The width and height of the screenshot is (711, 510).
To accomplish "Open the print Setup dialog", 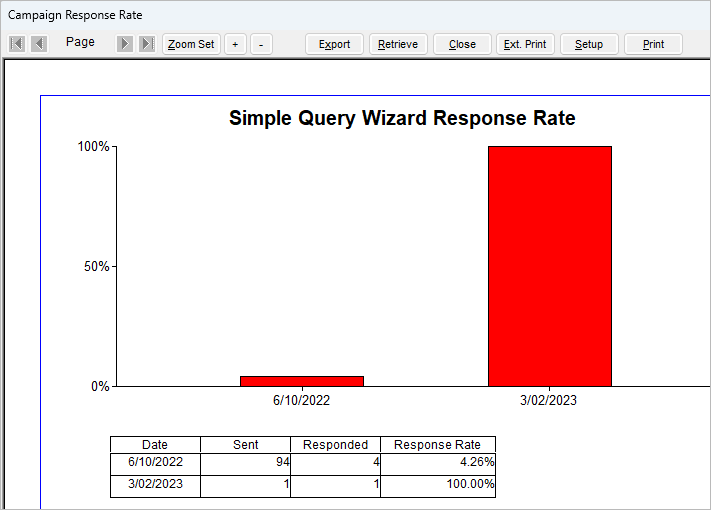I will tap(589, 44).
